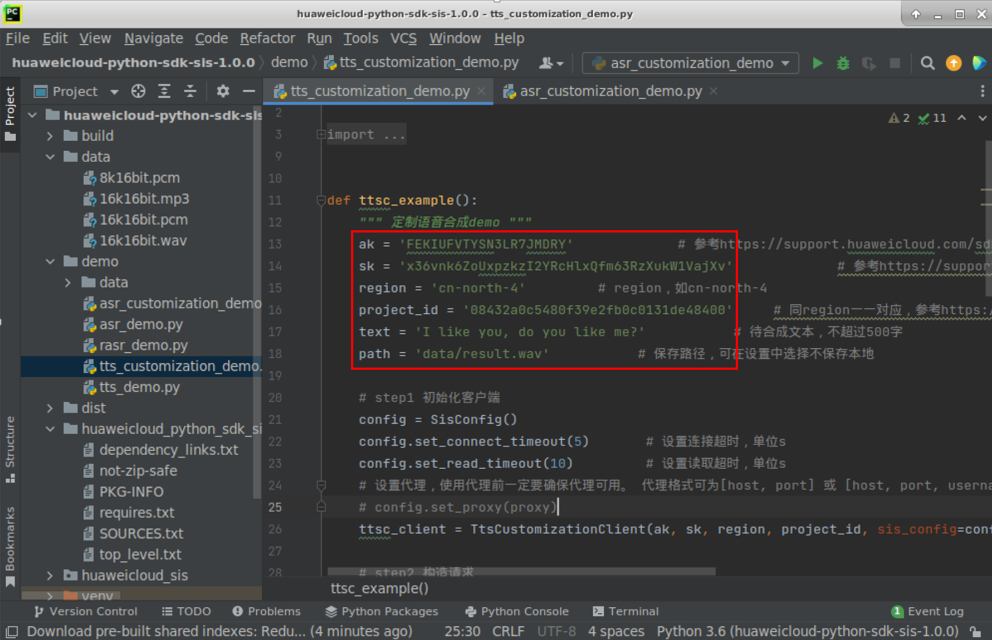Open the Refactor menu
Image resolution: width=992 pixels, height=640 pixels.
267,39
